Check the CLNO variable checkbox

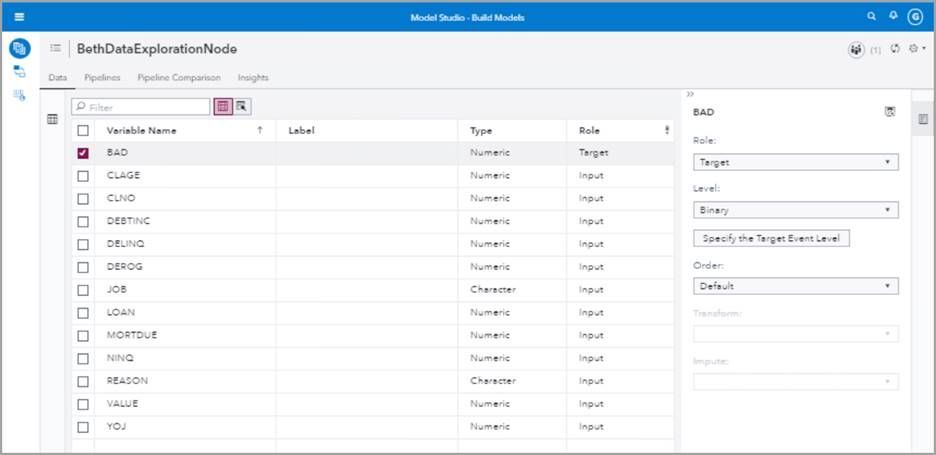click(x=83, y=198)
